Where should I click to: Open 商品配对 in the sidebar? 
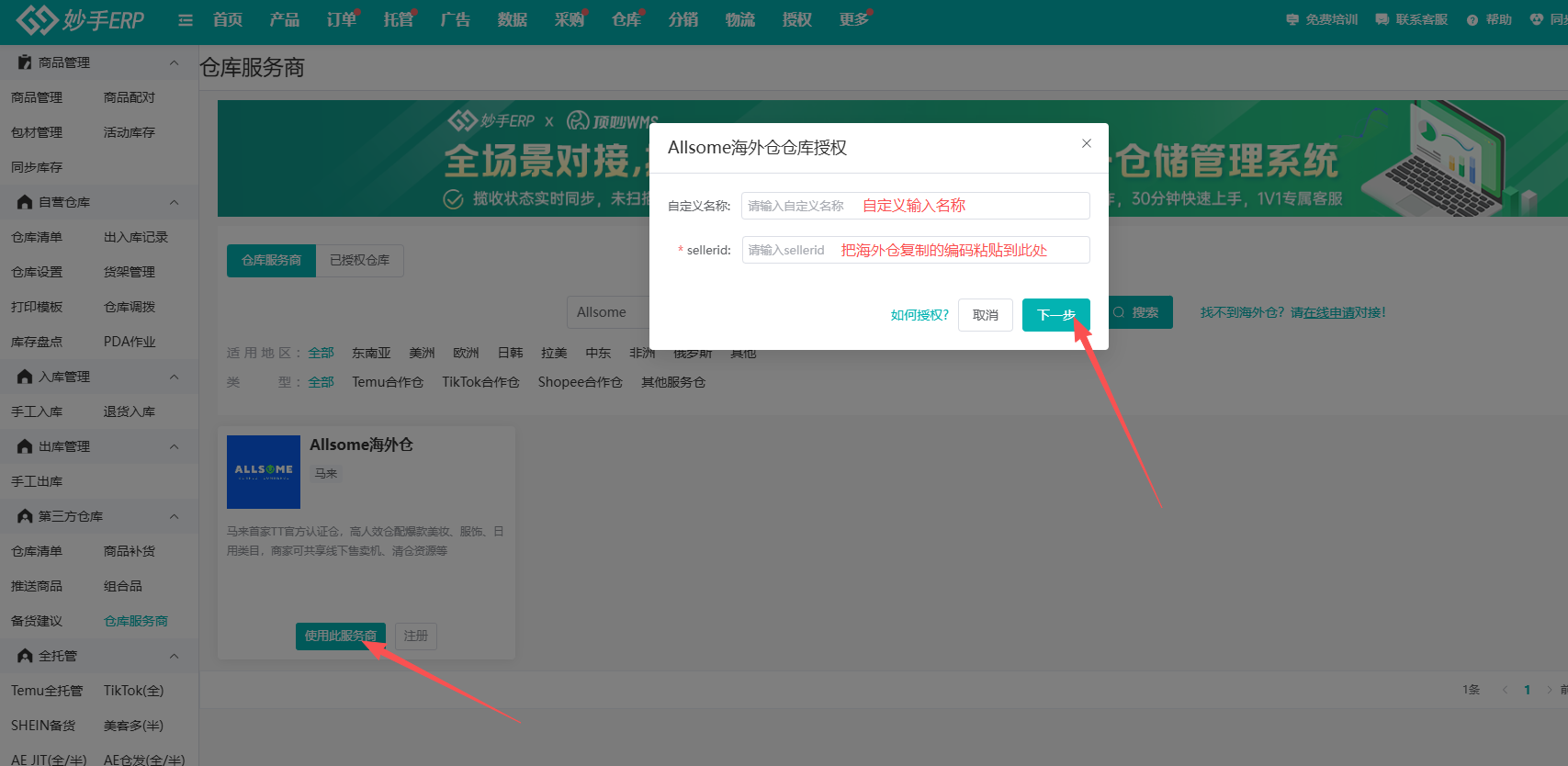tap(130, 97)
